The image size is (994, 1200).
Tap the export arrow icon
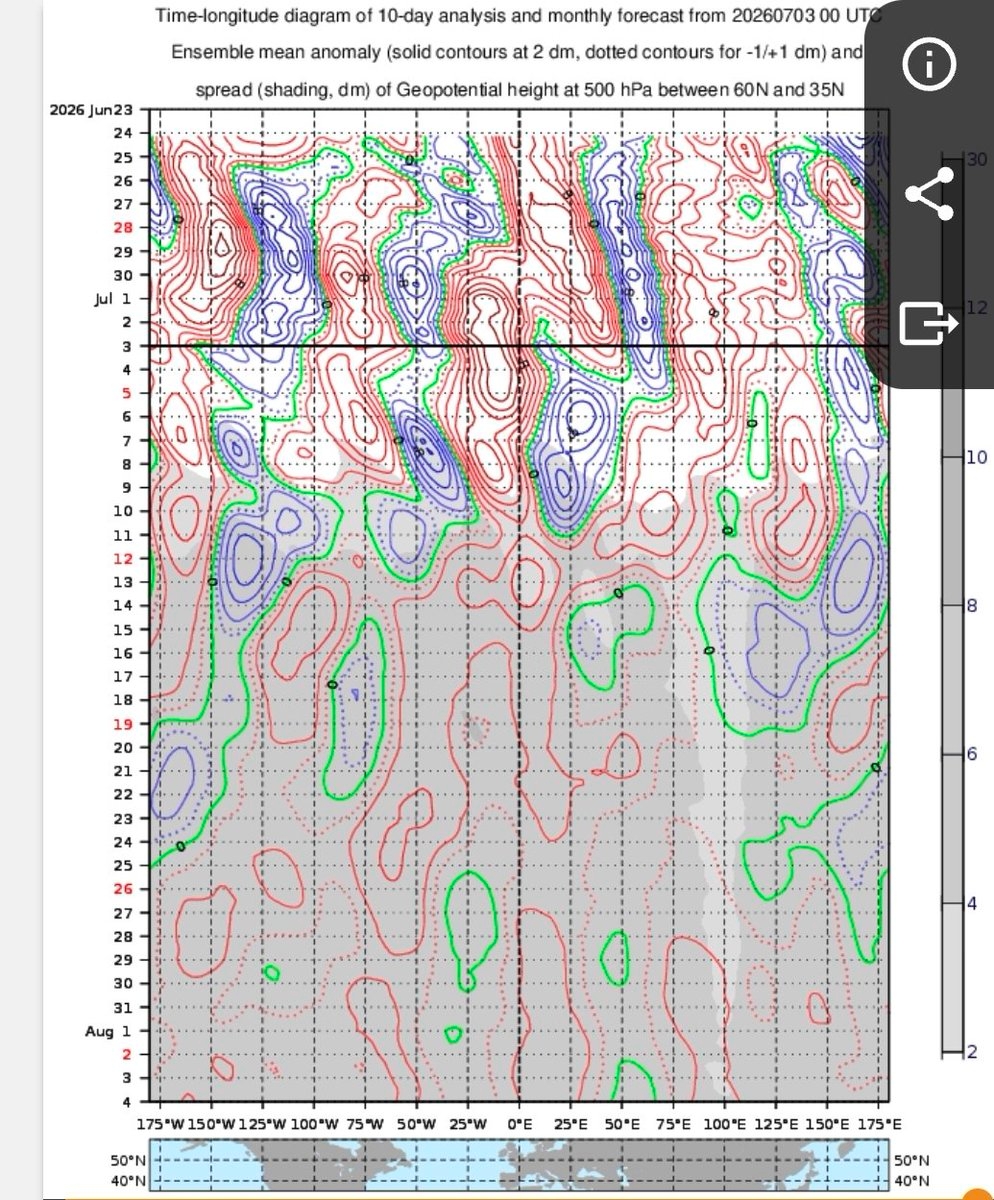930,323
